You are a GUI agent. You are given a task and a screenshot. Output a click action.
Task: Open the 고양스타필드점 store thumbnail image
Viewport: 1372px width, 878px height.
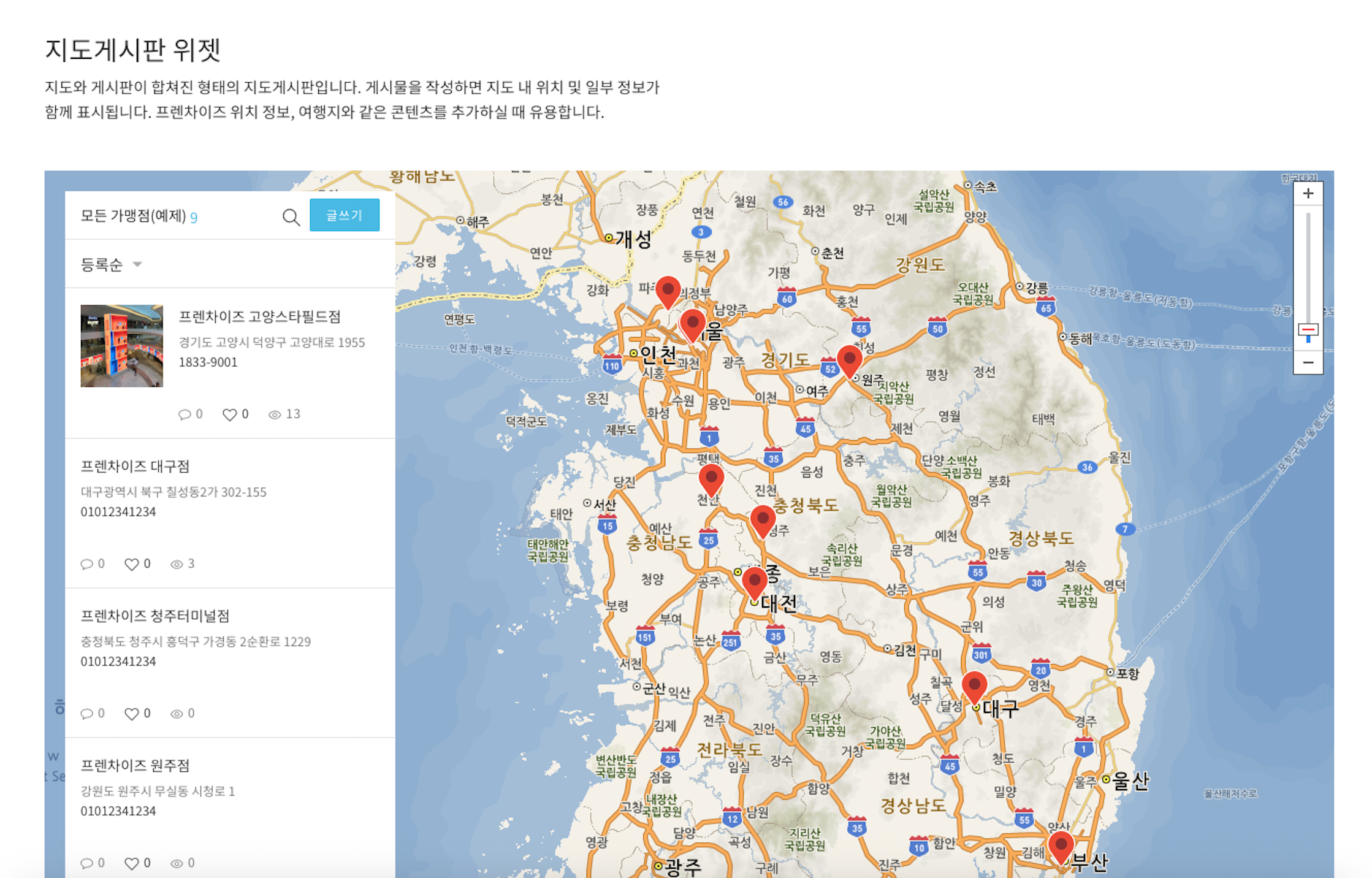[122, 346]
